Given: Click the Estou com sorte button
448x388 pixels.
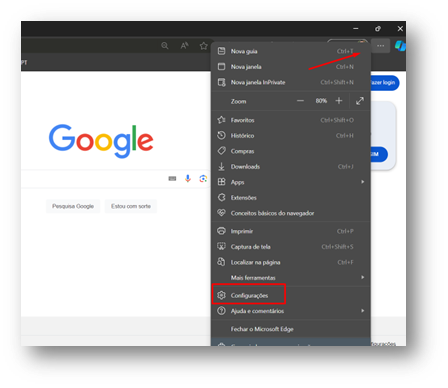Looking at the screenshot, I should pos(131,206).
